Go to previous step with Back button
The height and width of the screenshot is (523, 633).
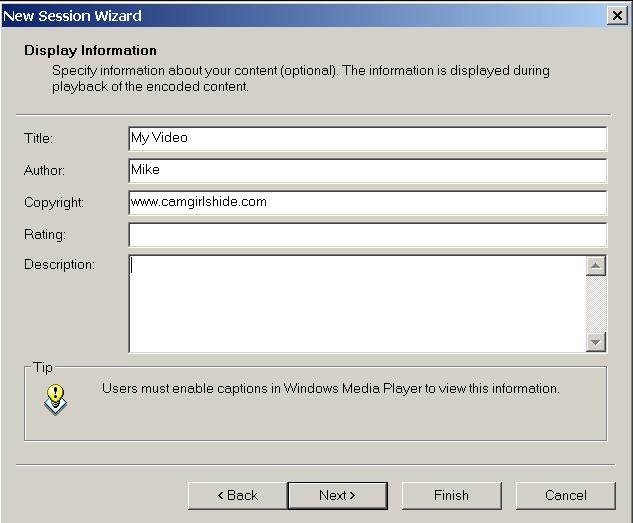point(238,496)
